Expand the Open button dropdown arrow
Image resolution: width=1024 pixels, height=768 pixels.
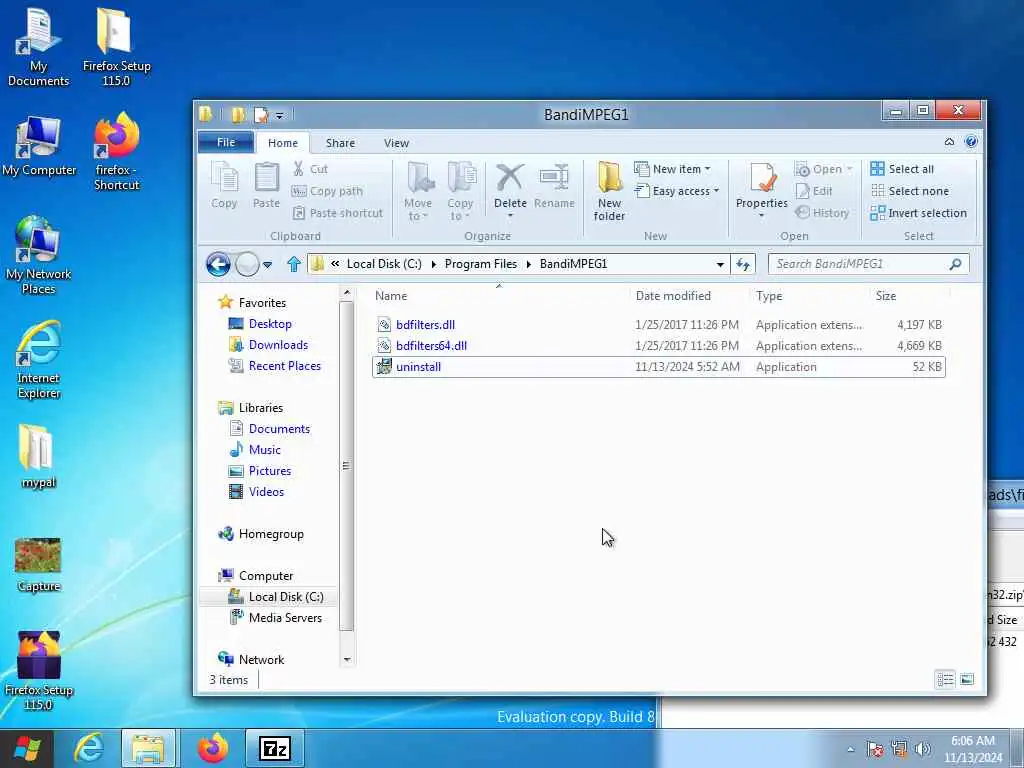coord(849,169)
